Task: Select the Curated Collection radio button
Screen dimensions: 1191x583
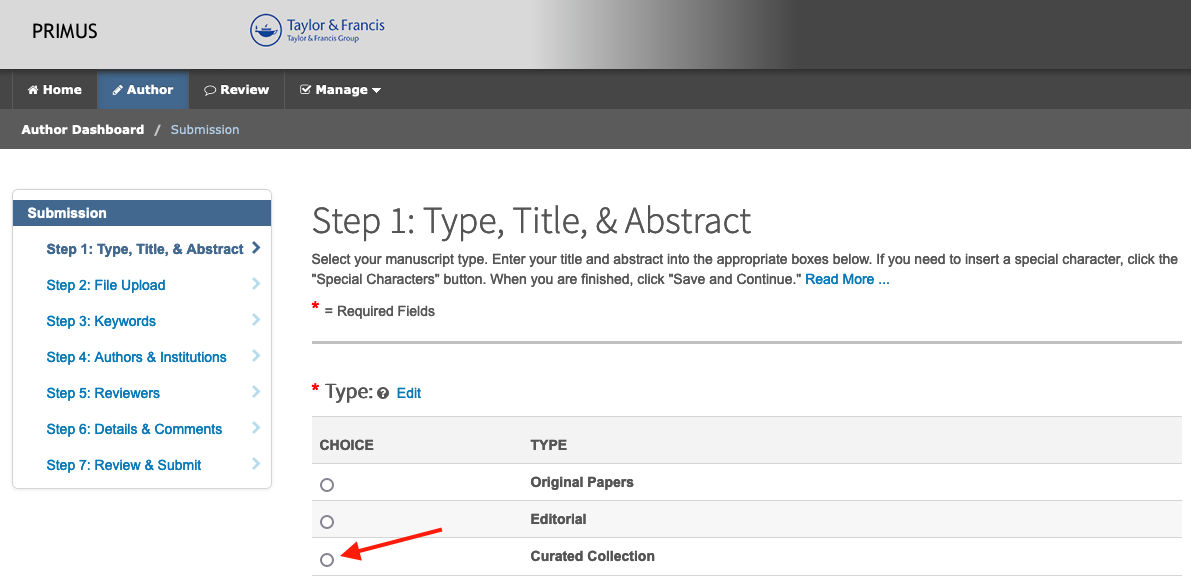Action: click(327, 560)
